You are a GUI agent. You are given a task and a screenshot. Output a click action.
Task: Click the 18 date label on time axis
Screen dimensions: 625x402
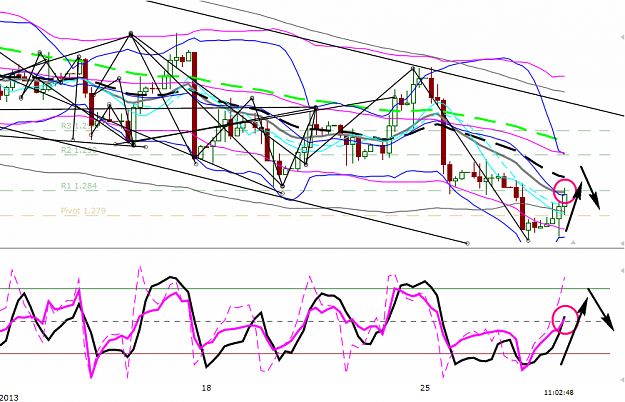pyautogui.click(x=206, y=388)
